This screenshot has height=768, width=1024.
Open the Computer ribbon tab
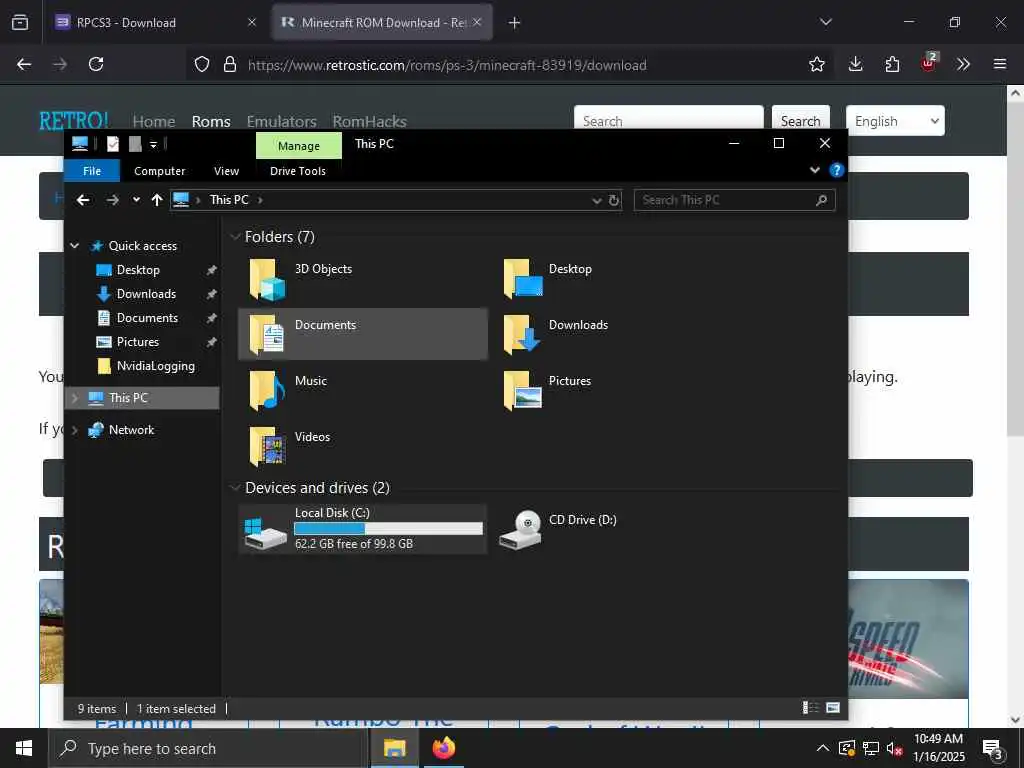[x=159, y=170]
